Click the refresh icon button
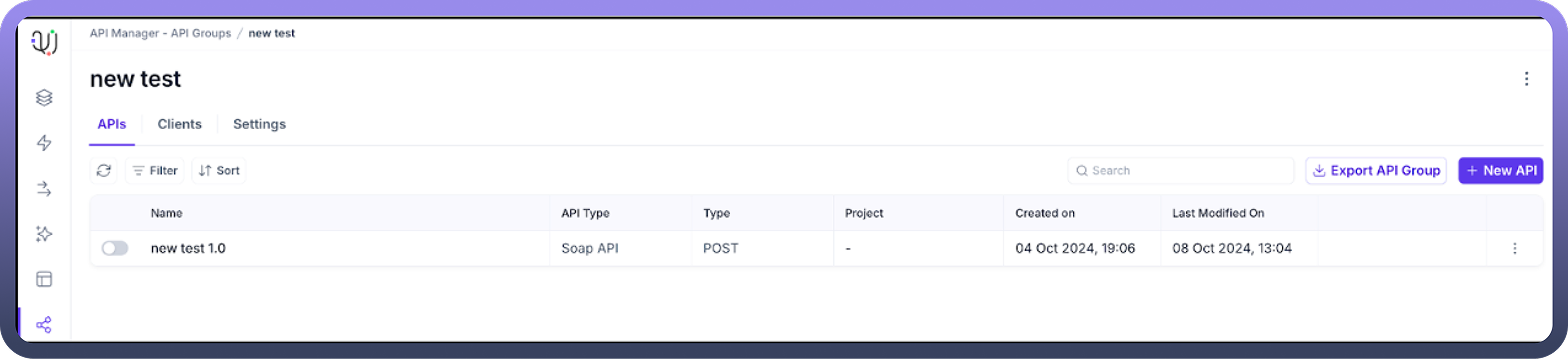The image size is (1568, 359). (x=104, y=171)
